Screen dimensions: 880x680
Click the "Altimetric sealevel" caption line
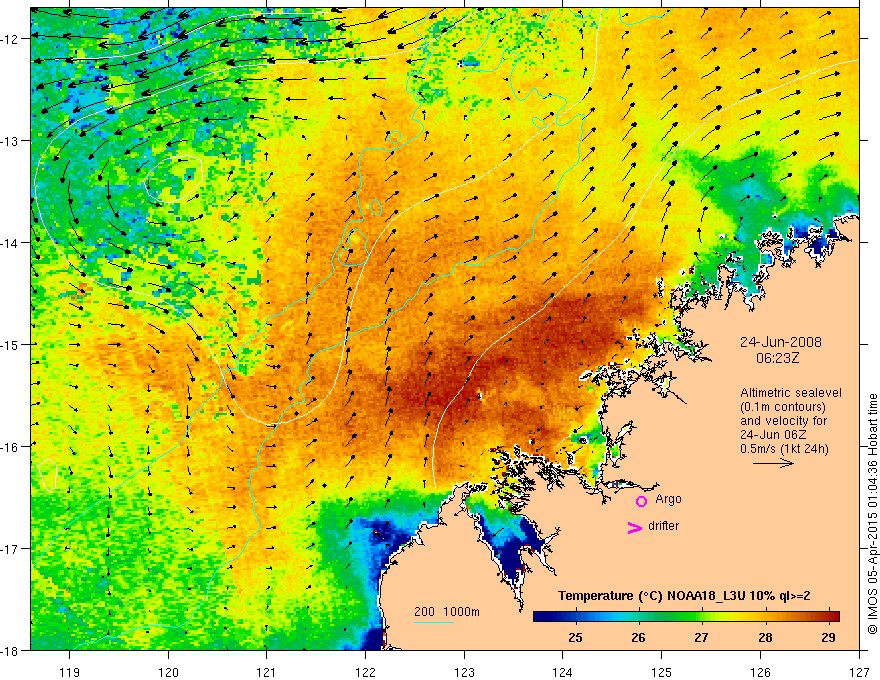point(791,393)
